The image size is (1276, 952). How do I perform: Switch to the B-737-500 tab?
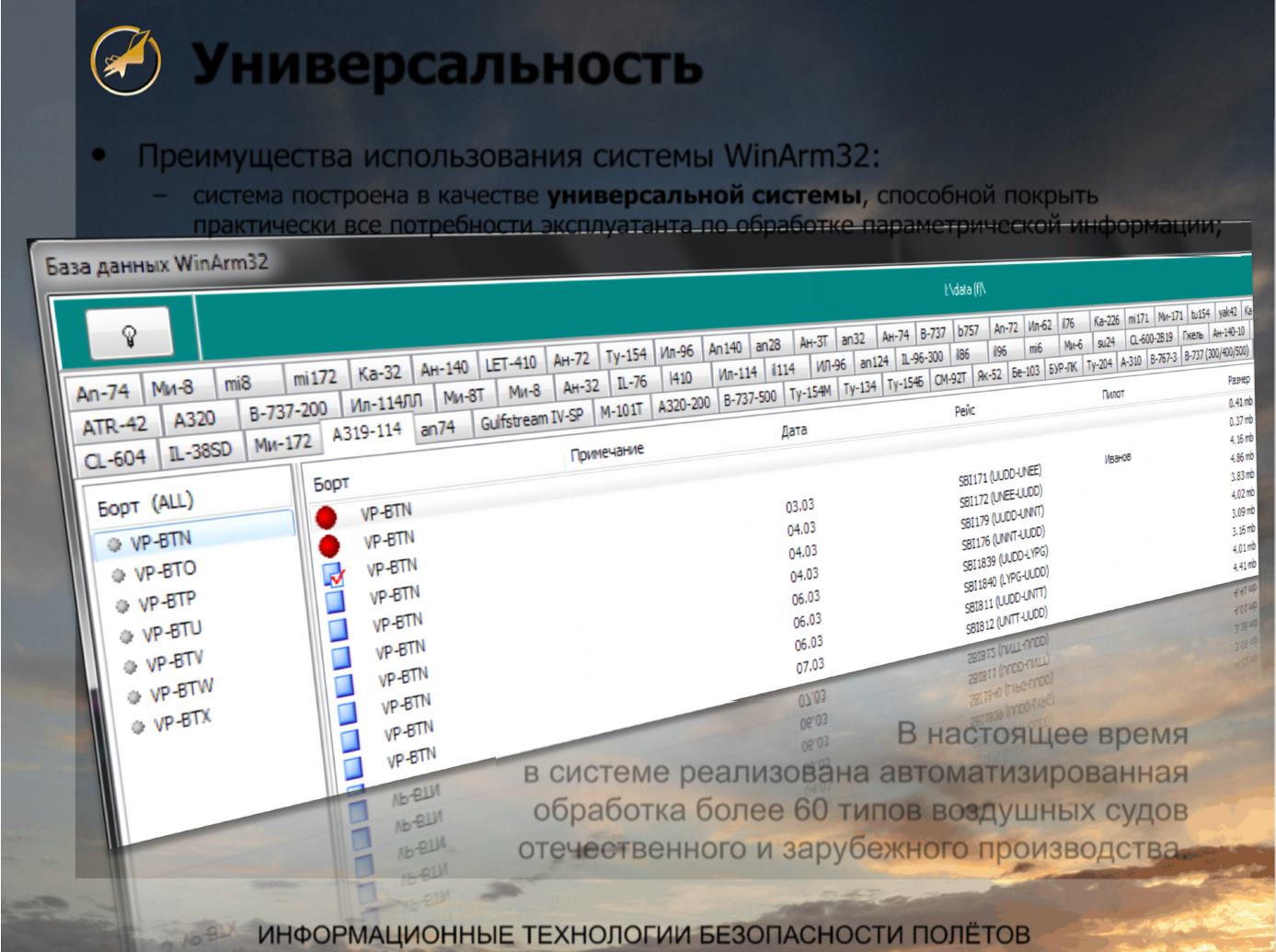coord(750,398)
